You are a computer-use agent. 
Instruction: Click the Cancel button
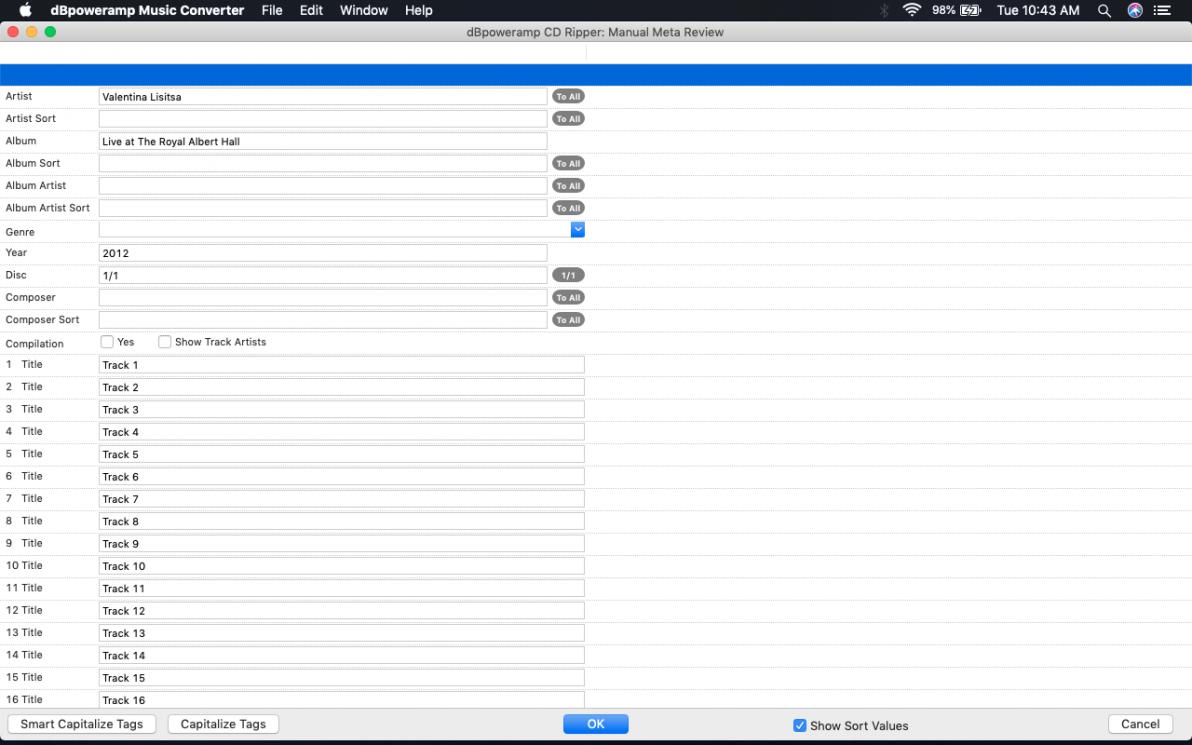(1140, 724)
